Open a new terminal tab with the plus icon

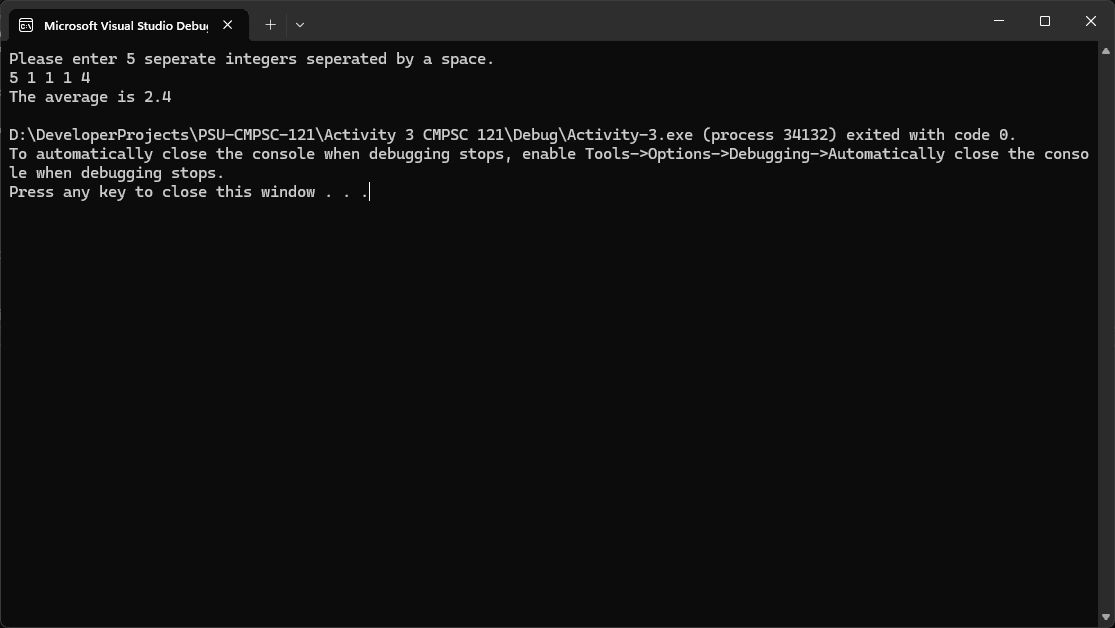[269, 24]
